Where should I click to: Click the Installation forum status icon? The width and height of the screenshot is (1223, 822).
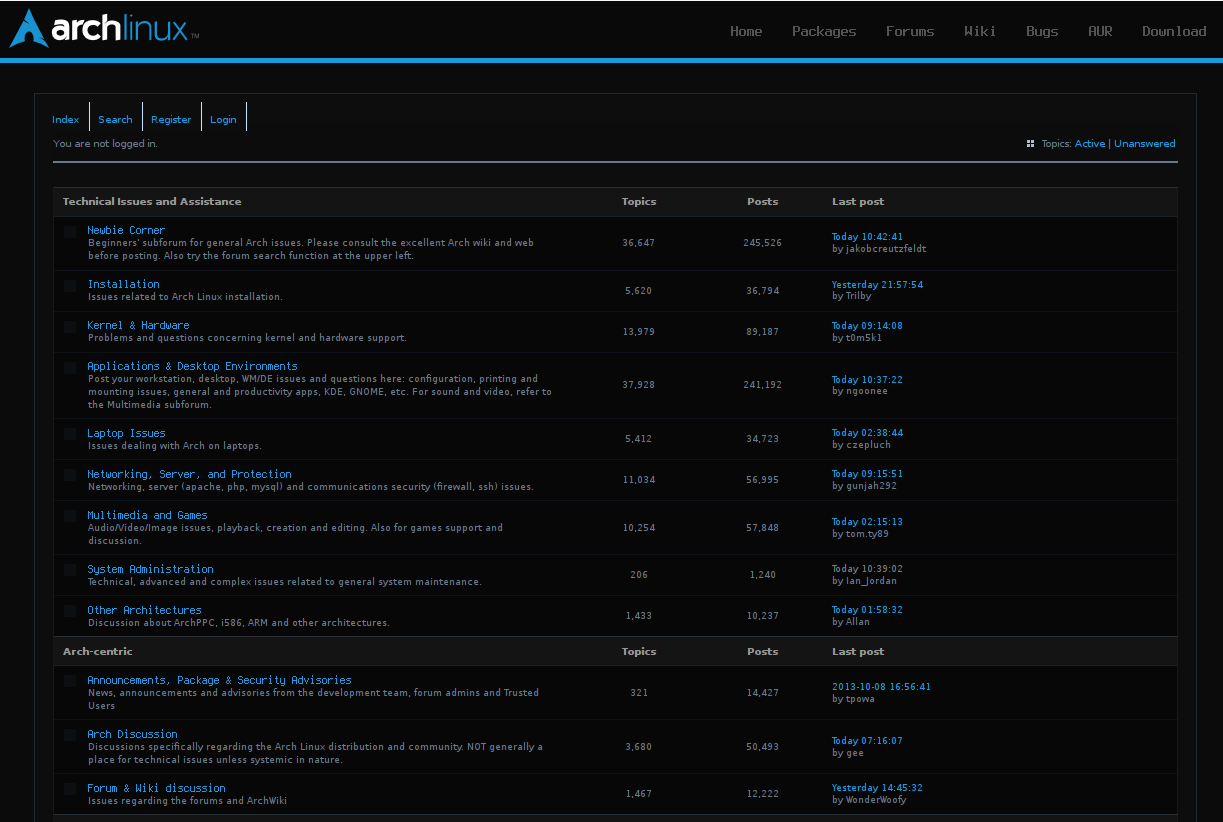70,285
